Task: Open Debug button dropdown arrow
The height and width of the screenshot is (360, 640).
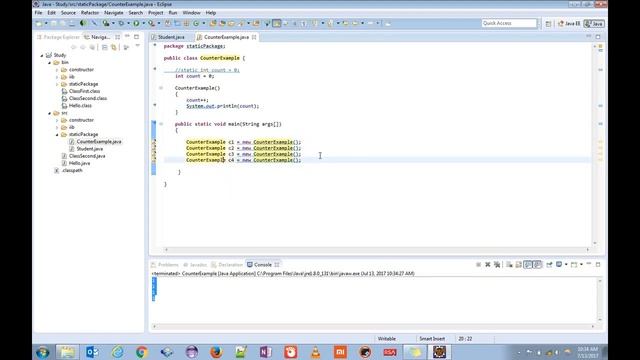Action: click(x=128, y=23)
